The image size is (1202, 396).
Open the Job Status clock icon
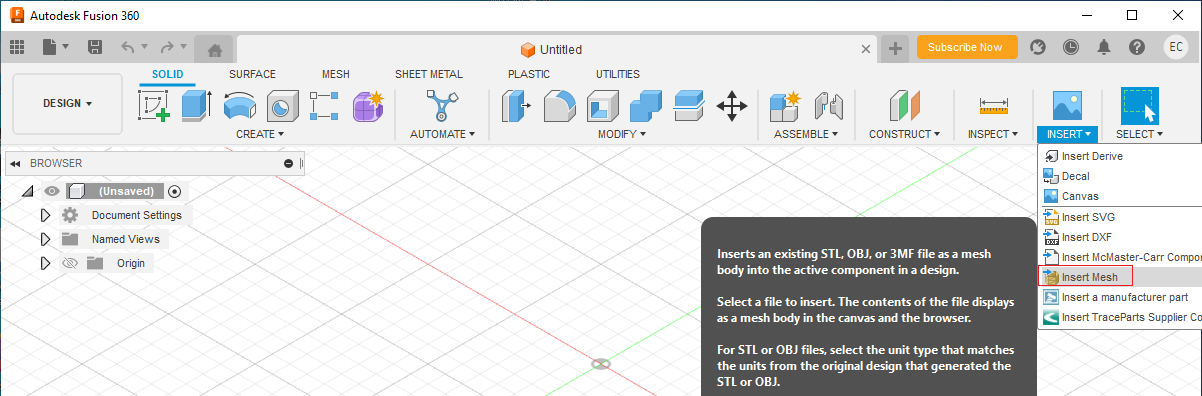[x=1071, y=47]
